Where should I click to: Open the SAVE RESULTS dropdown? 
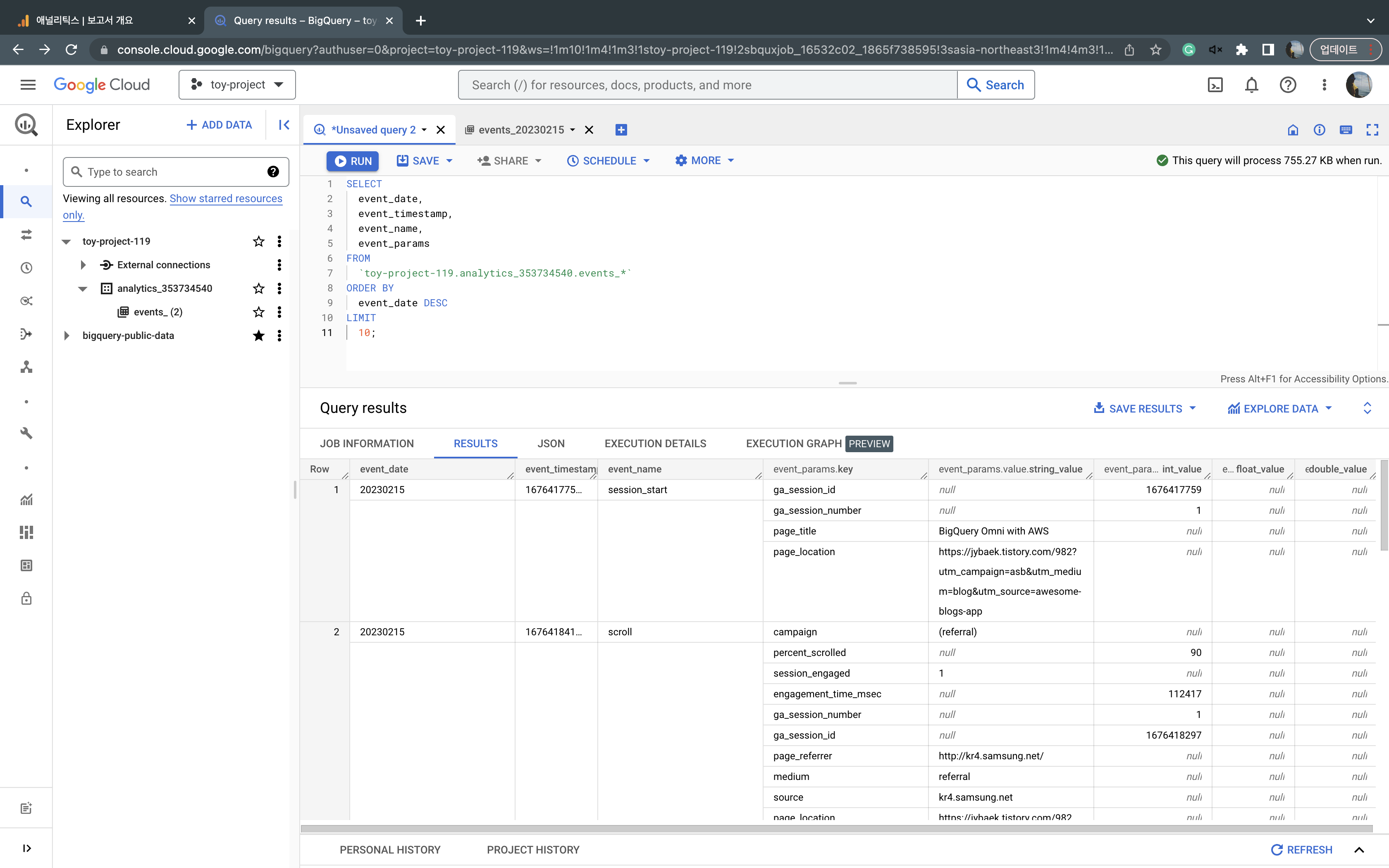pos(1145,409)
